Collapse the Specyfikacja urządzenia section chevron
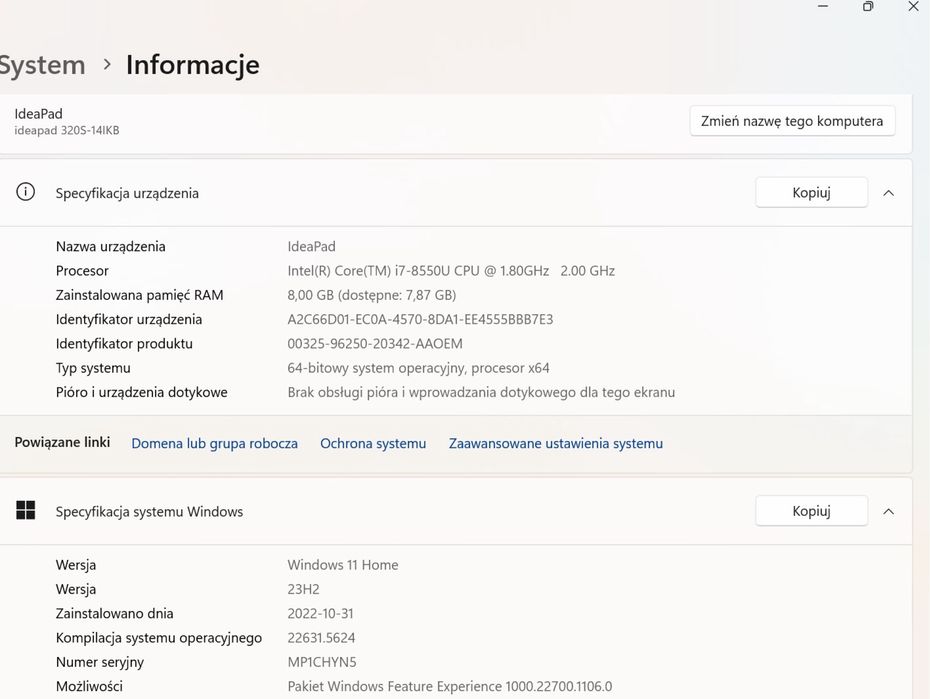This screenshot has width=930, height=699. tap(888, 193)
